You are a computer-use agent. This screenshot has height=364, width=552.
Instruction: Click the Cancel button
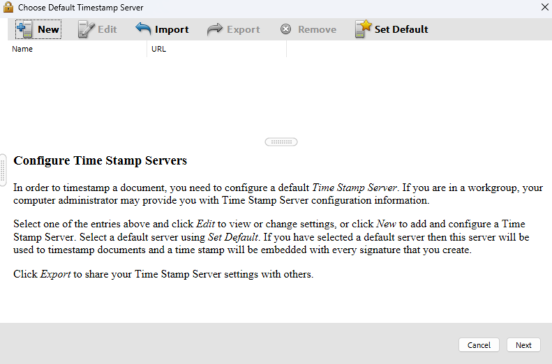[x=479, y=345]
